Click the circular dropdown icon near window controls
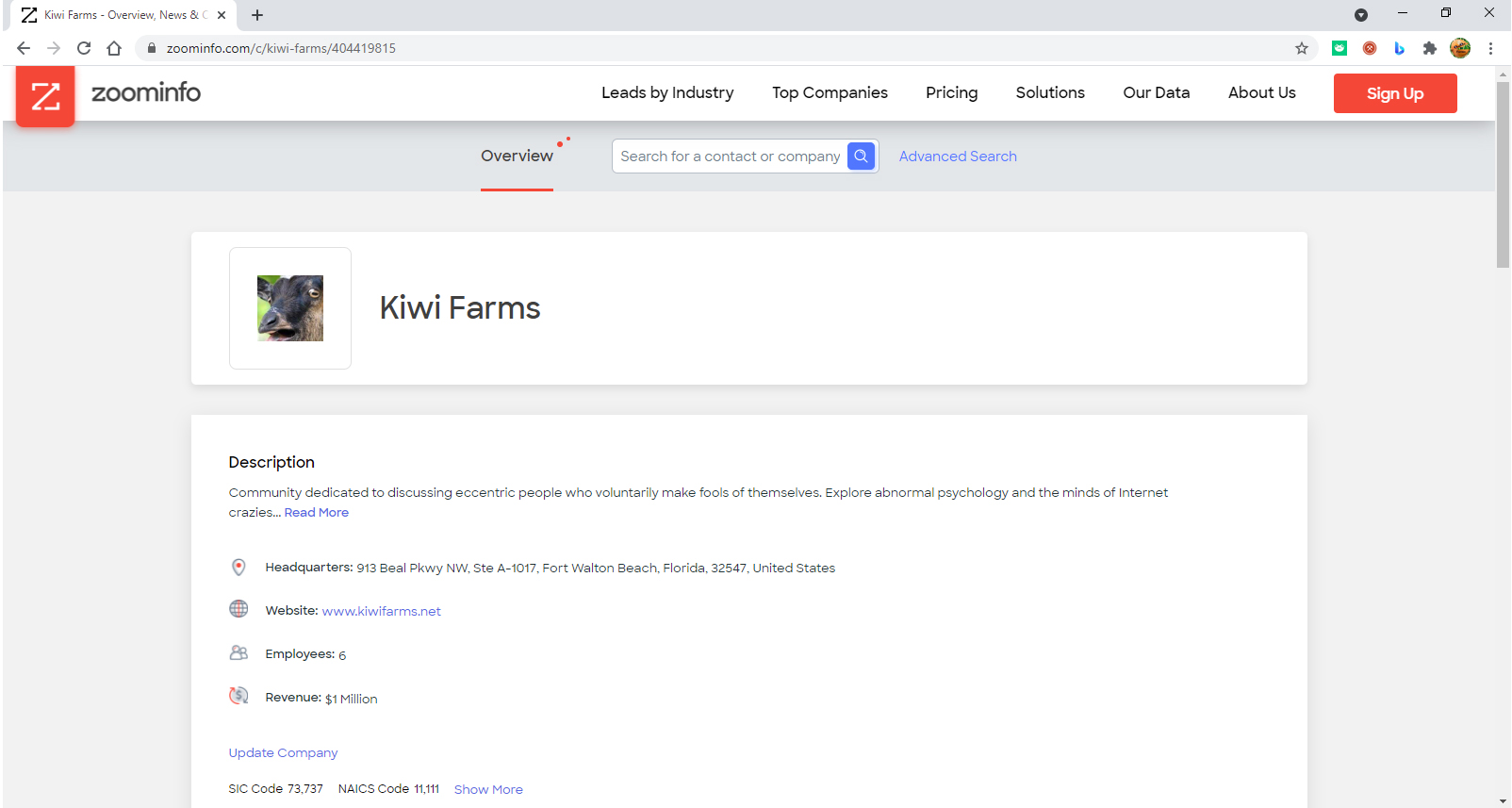This screenshot has width=1512, height=808. [x=1361, y=15]
